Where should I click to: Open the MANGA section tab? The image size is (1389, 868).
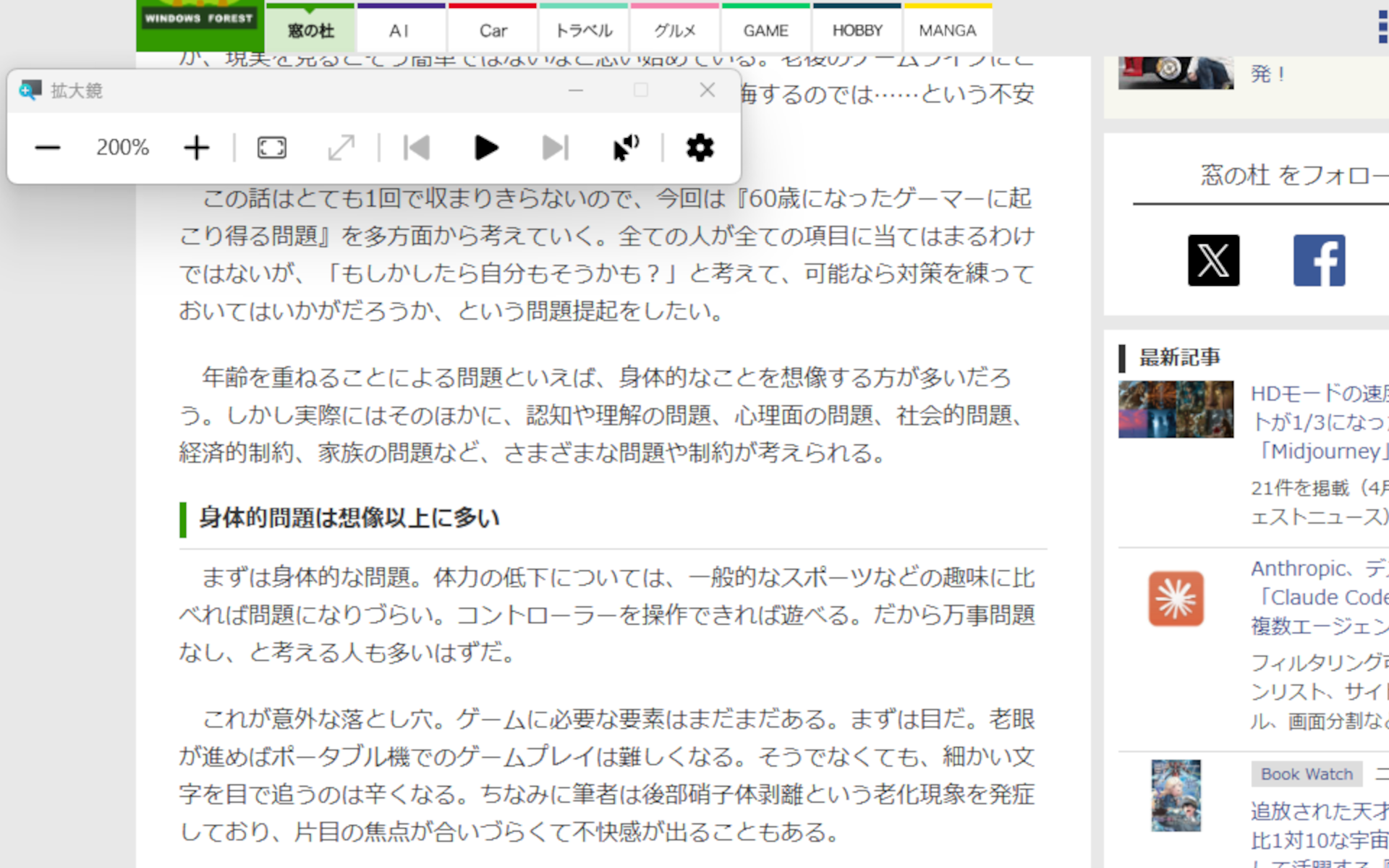tap(948, 30)
